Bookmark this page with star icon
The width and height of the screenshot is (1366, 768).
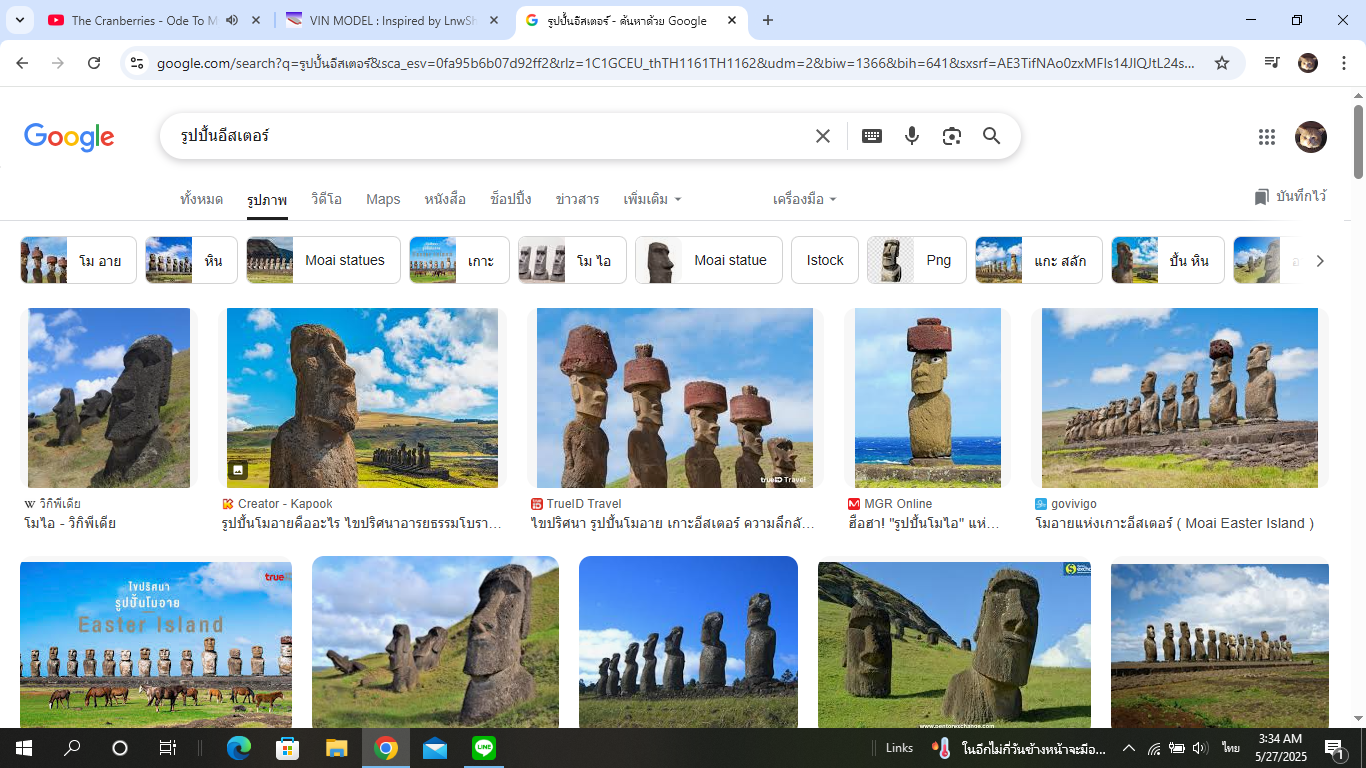pos(1221,63)
